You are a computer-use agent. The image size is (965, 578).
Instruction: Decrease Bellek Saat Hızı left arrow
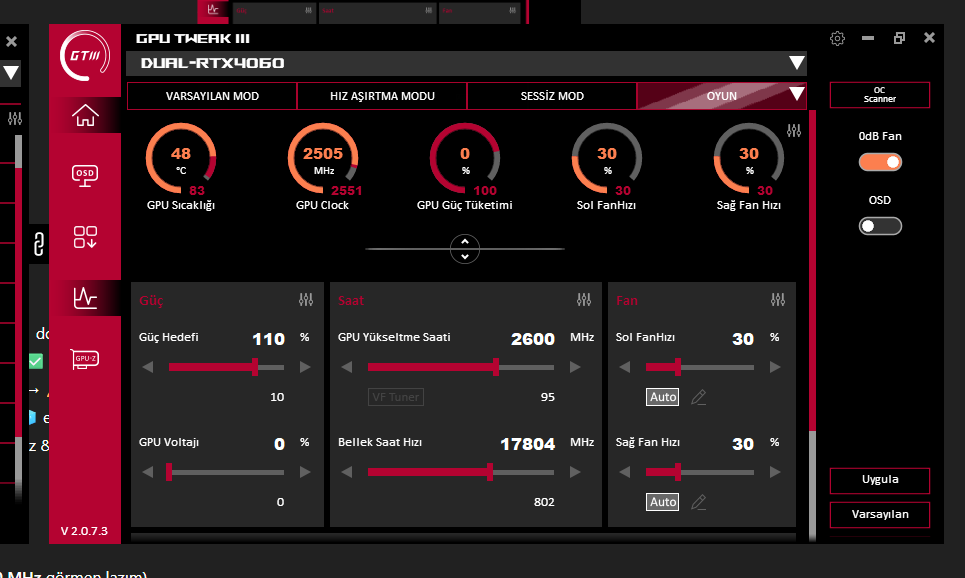click(346, 472)
